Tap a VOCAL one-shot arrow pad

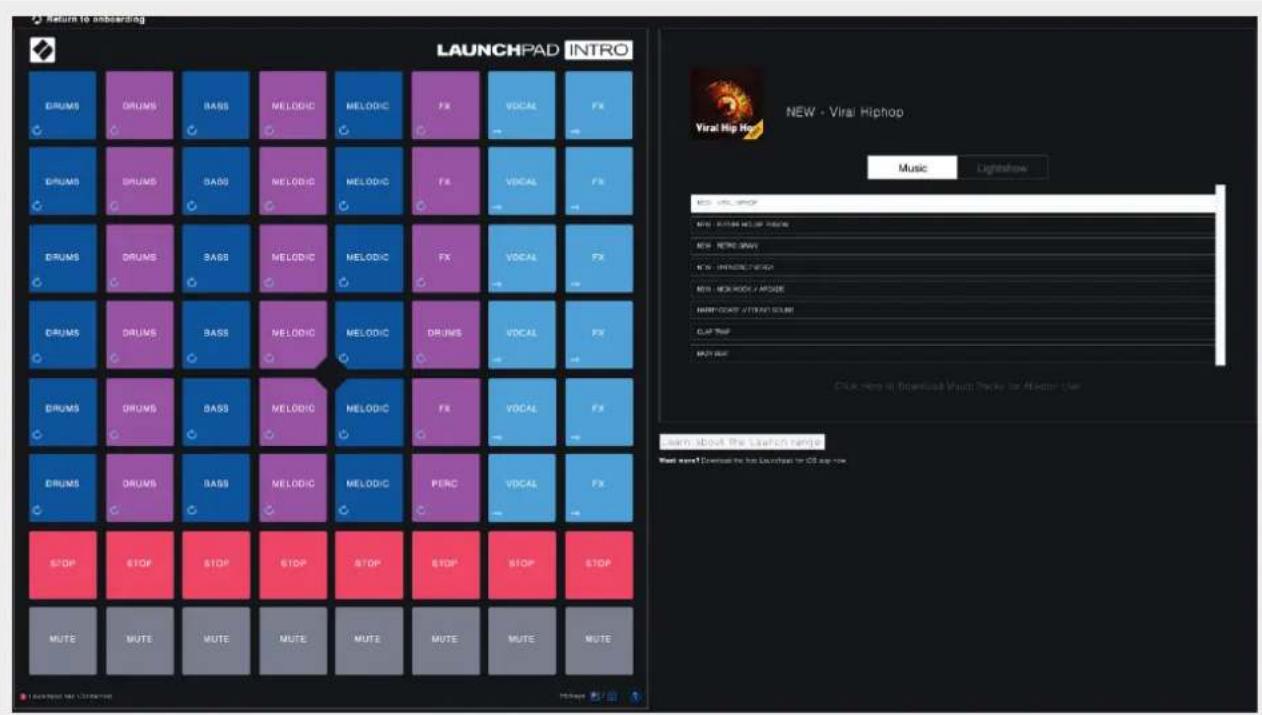(x=521, y=104)
